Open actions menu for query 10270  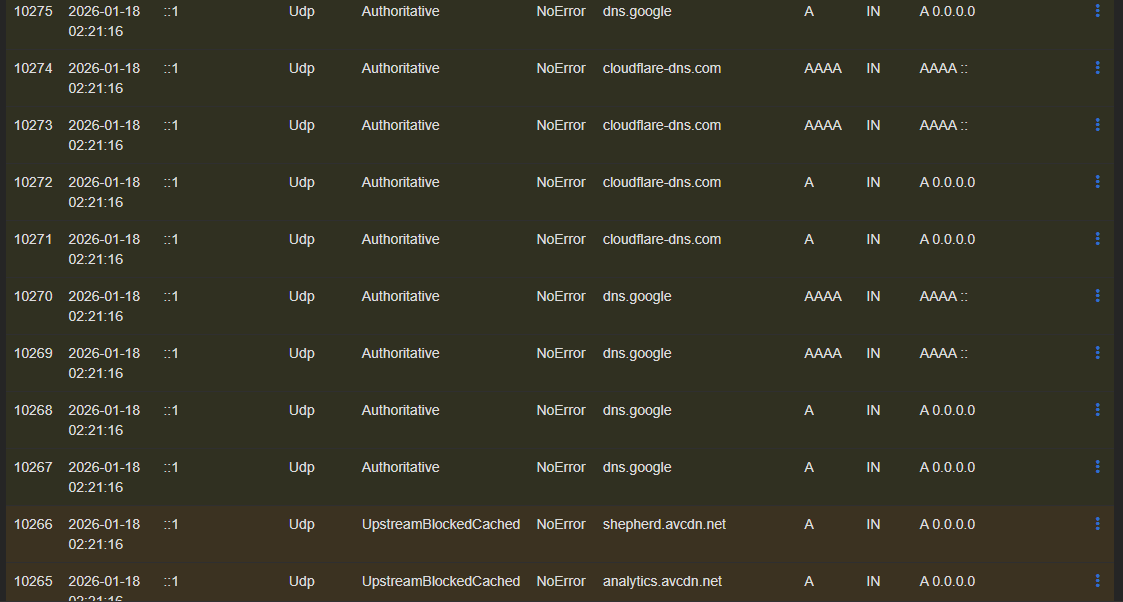click(x=1097, y=295)
